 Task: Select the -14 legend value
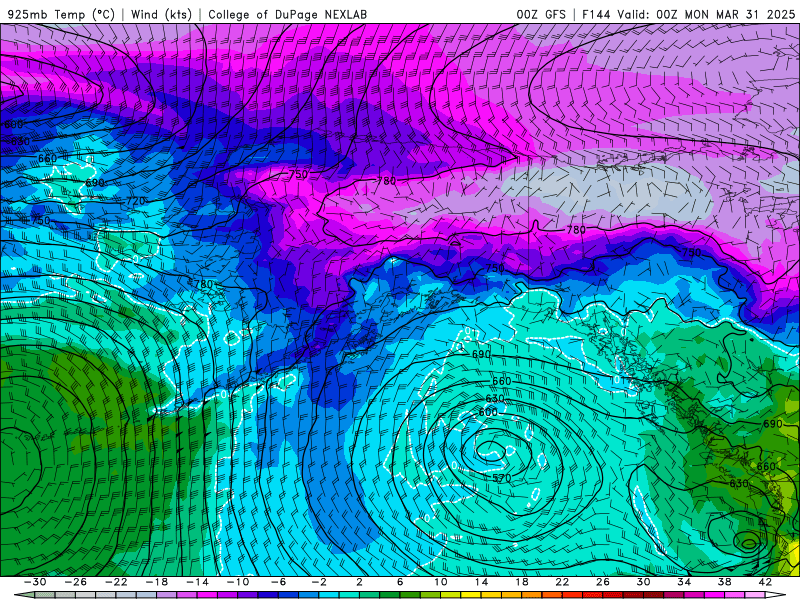(x=197, y=582)
